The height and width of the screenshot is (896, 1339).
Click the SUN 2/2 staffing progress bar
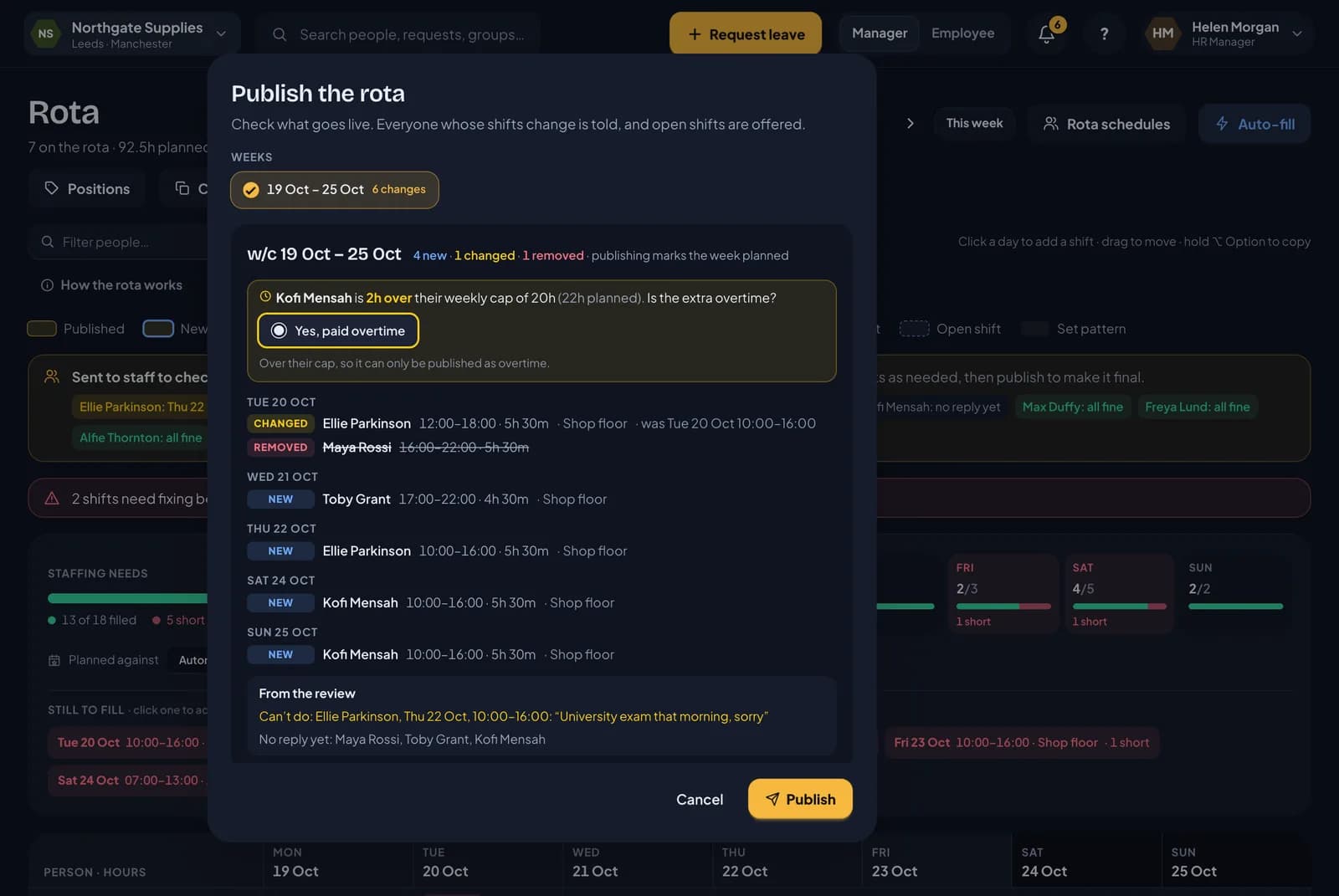pos(1235,606)
